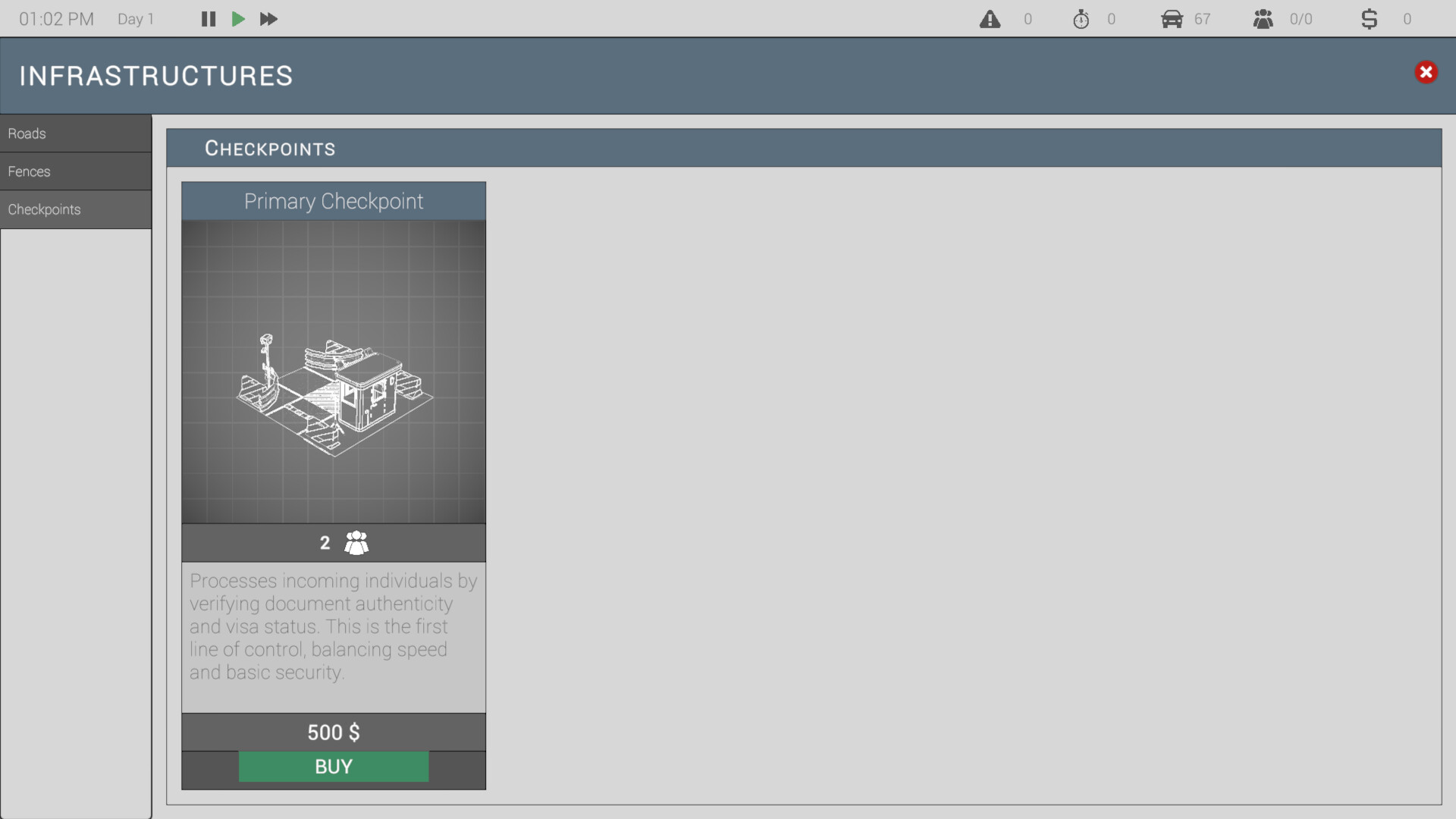This screenshot has height=819, width=1456.
Task: Switch to the Checkpoints sidebar tab
Action: pos(76,209)
